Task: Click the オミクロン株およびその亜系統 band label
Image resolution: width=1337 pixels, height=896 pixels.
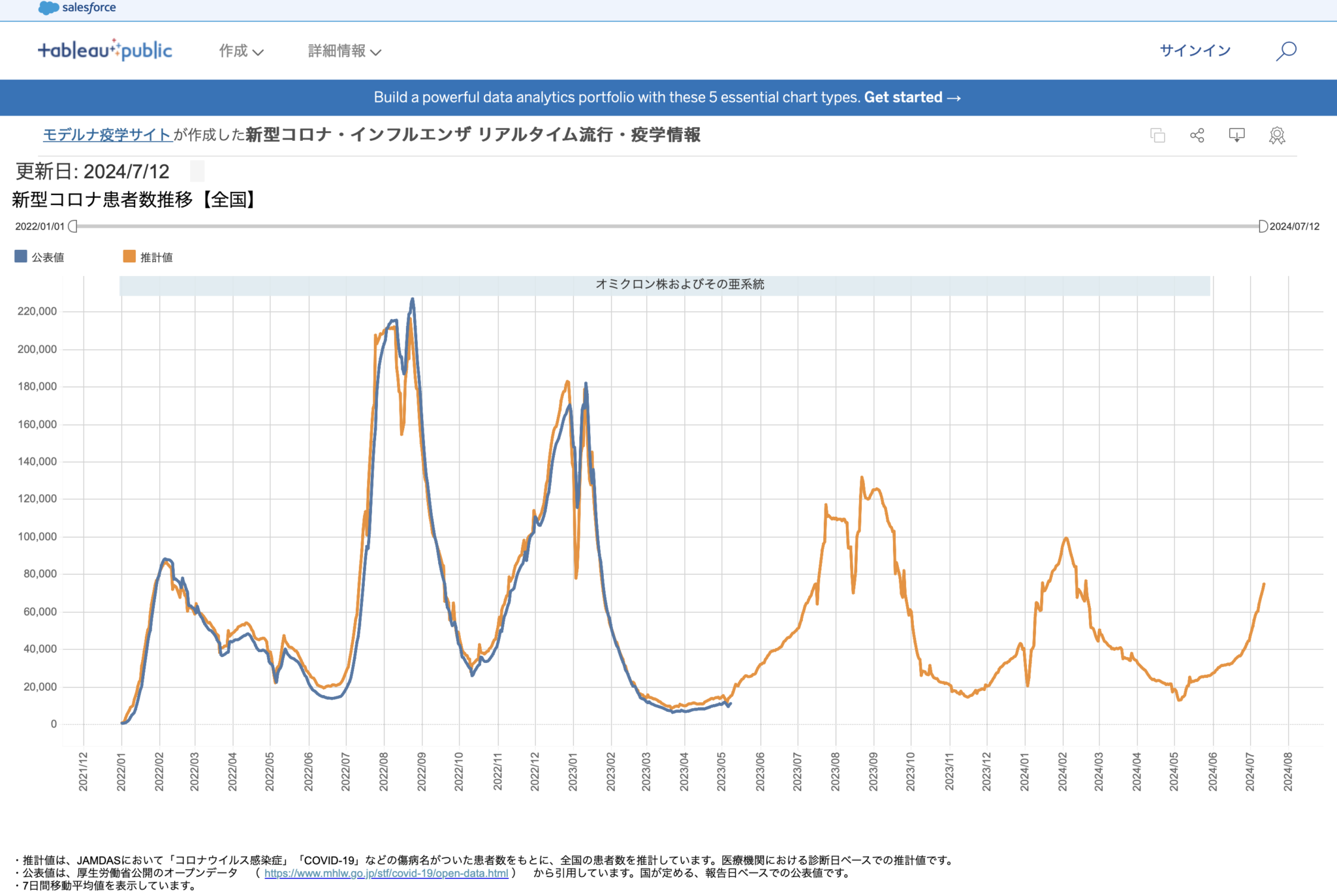Action: click(680, 285)
